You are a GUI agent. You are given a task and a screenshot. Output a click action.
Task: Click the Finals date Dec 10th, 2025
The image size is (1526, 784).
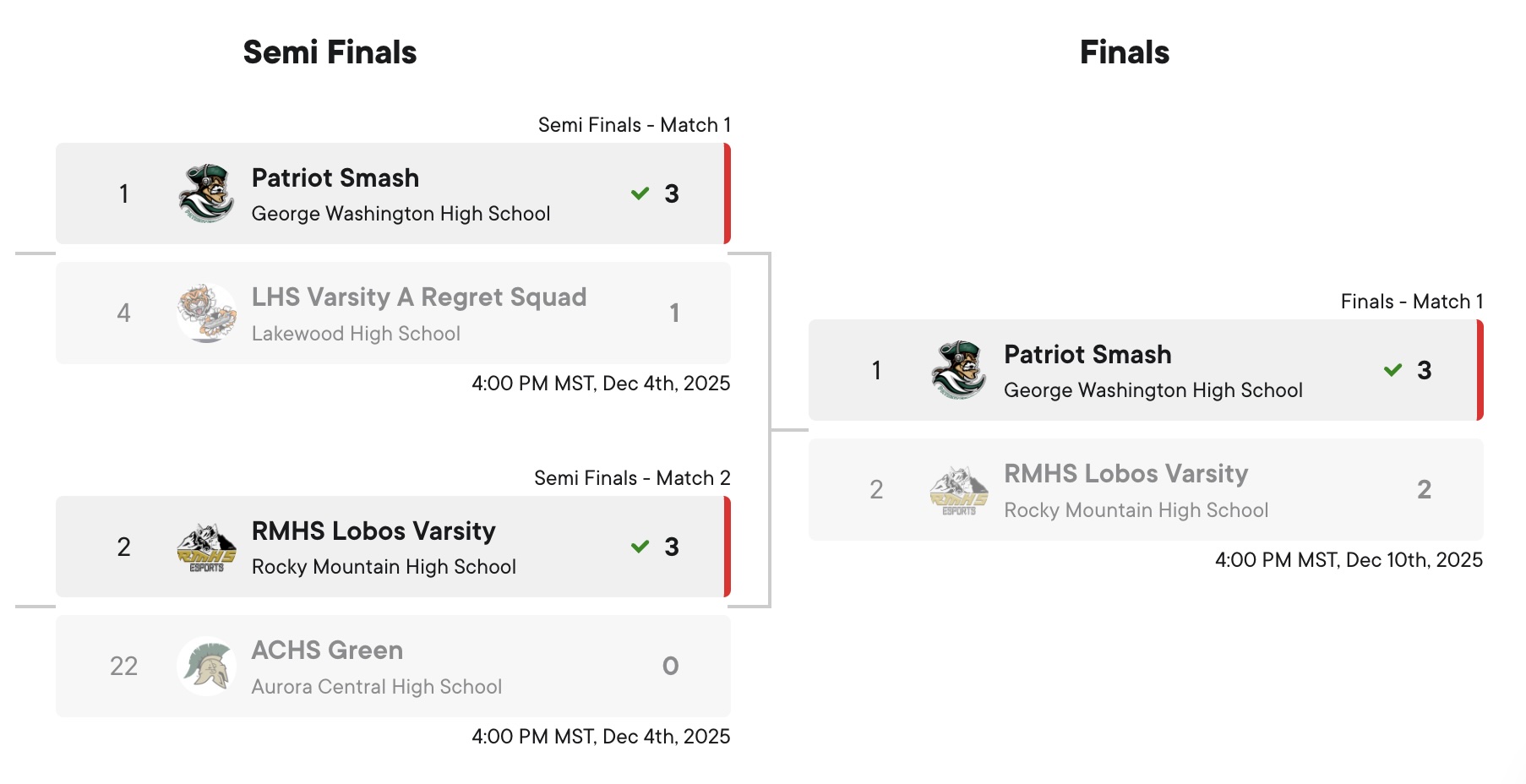pyautogui.click(x=1349, y=560)
